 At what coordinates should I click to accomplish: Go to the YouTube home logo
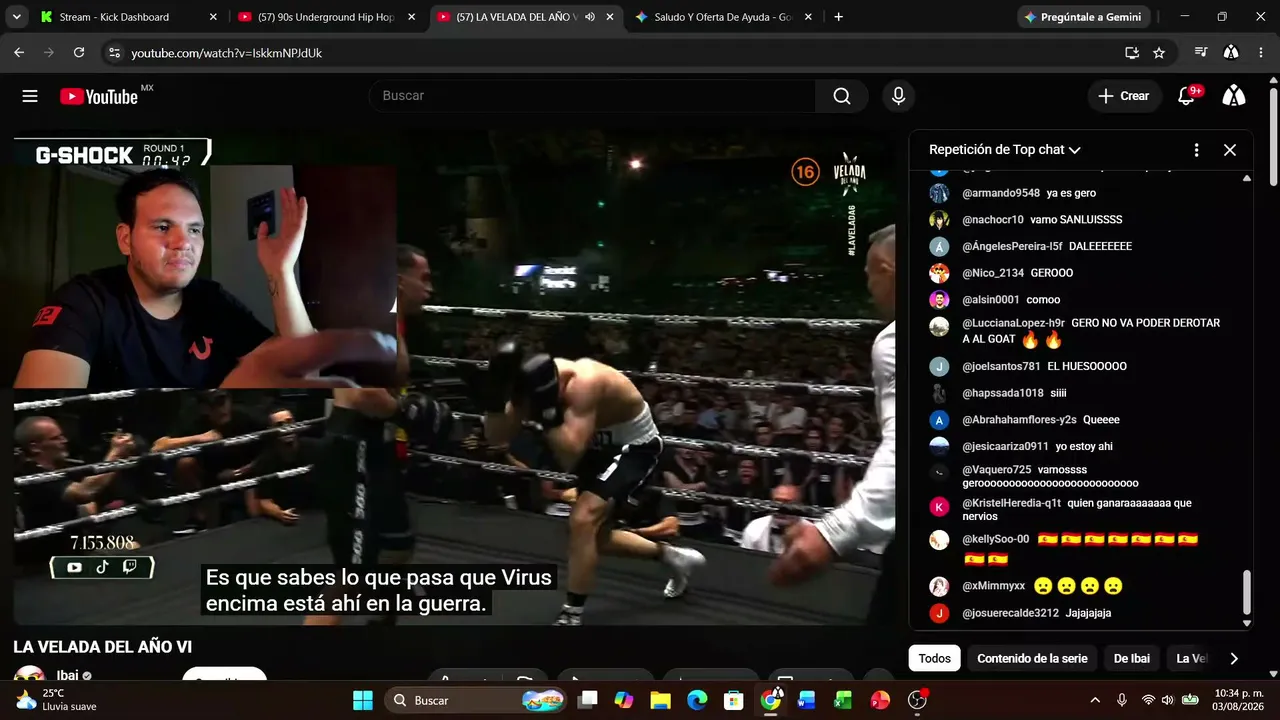click(99, 96)
